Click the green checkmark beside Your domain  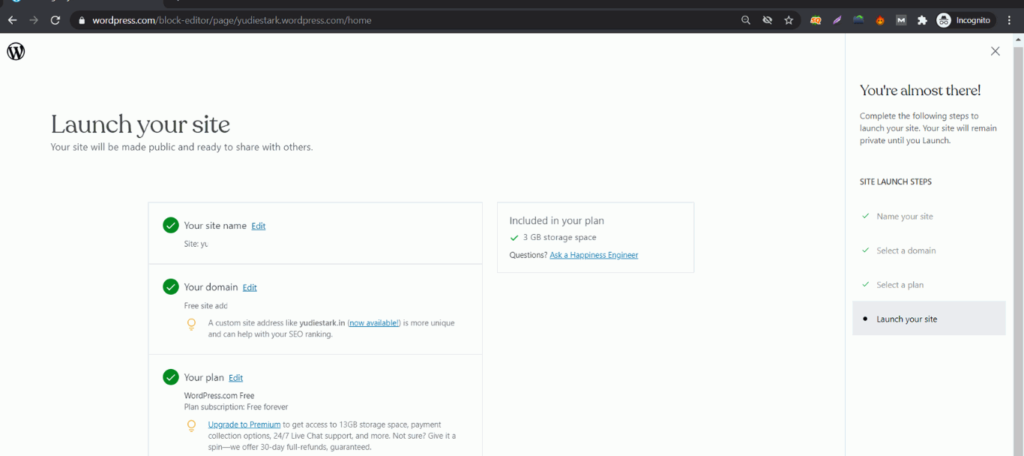pos(170,287)
